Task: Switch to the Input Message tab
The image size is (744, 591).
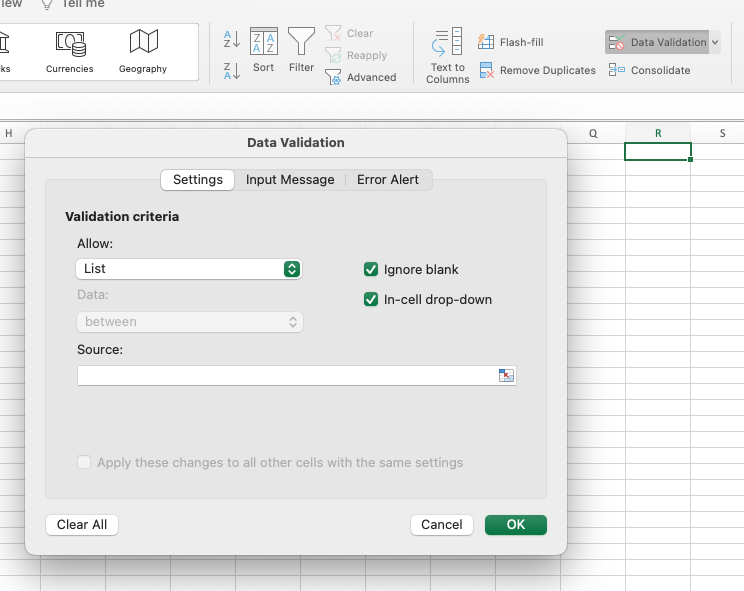Action: click(x=290, y=180)
